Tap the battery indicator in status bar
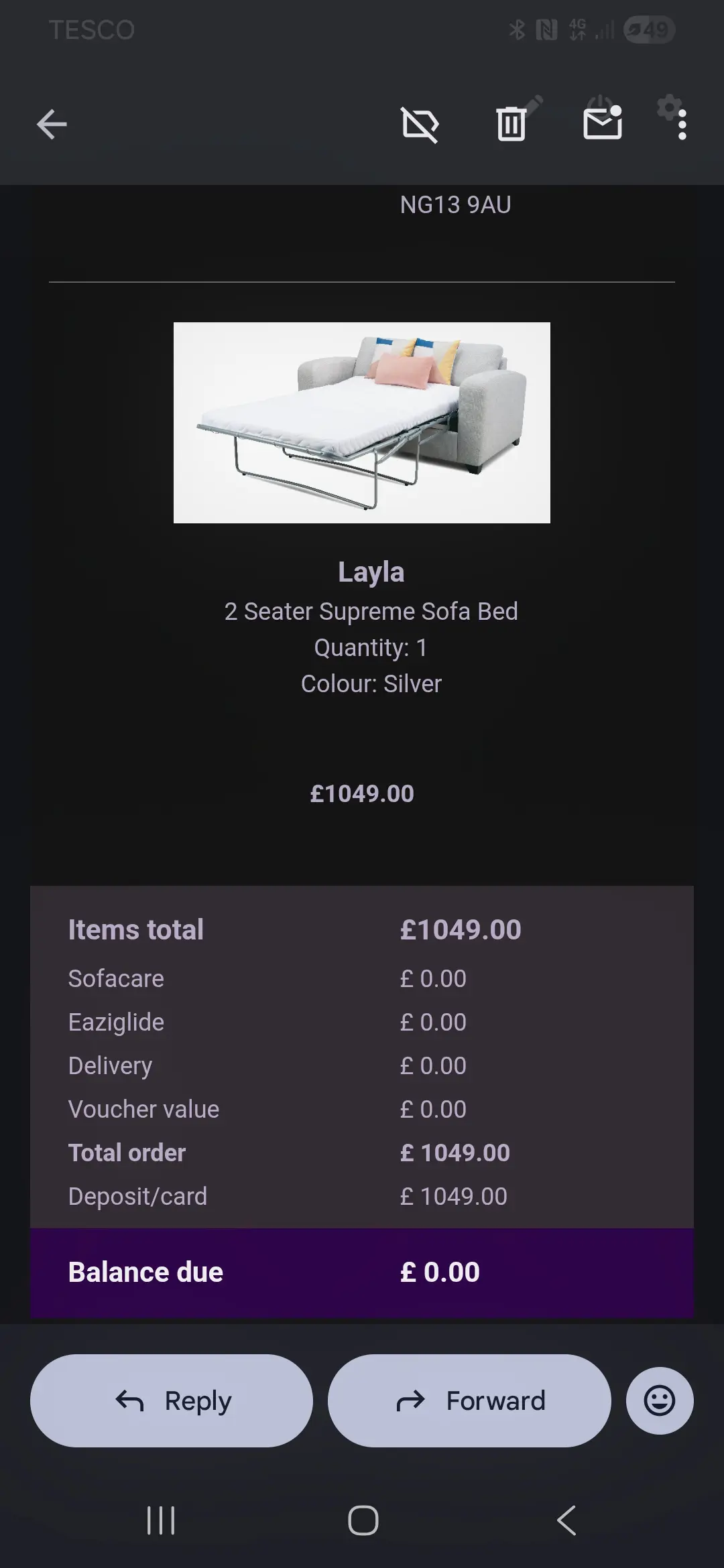 coord(648,30)
